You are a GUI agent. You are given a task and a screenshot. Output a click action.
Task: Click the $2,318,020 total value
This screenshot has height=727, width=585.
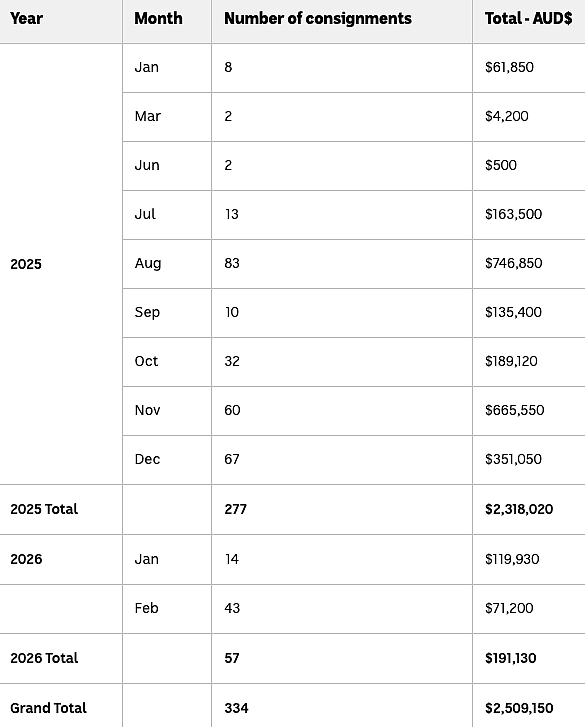pos(519,509)
